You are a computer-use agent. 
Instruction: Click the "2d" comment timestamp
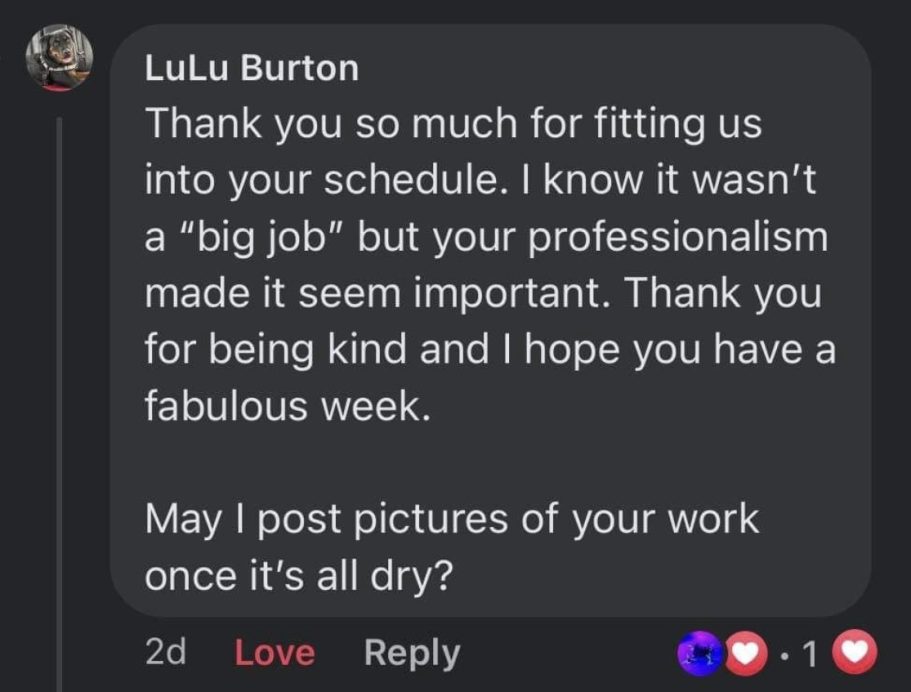tap(166, 653)
